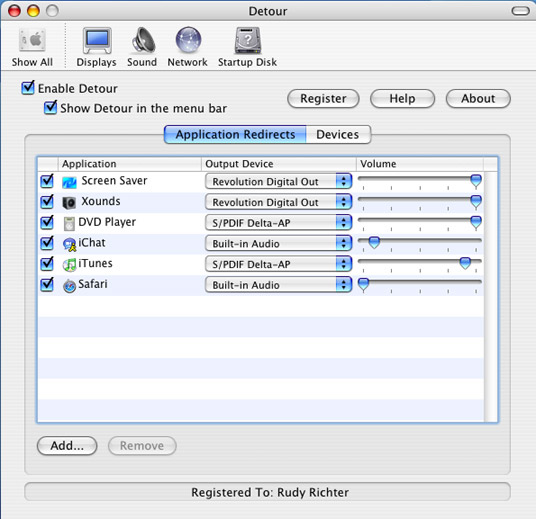Click the Xounds volume slider

(420, 202)
